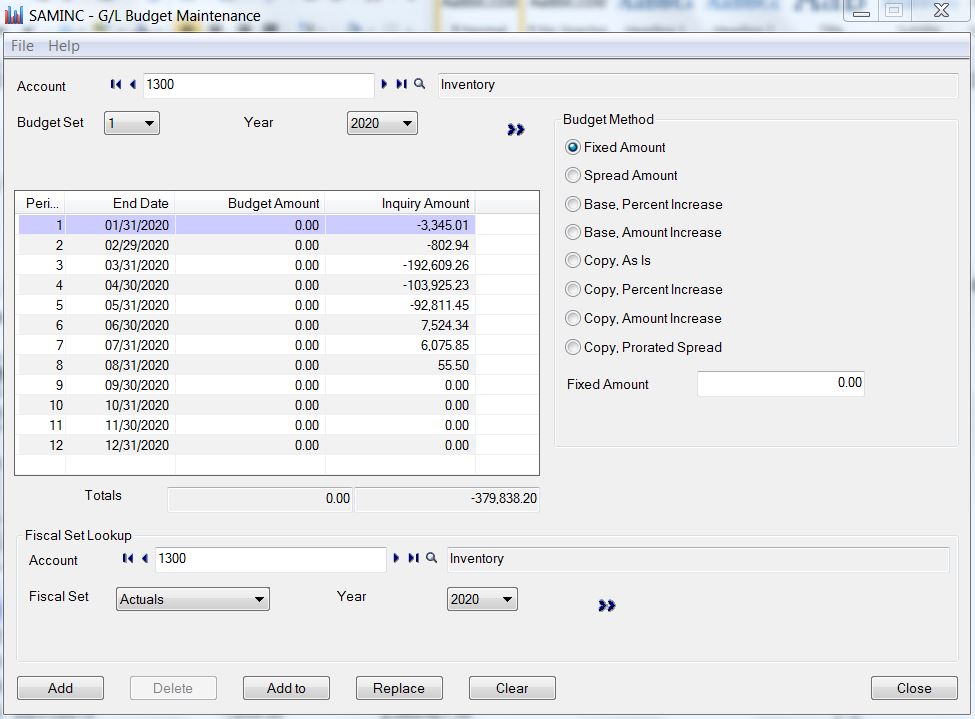This screenshot has width=975, height=719.
Task: Open the File menu
Action: (22, 45)
